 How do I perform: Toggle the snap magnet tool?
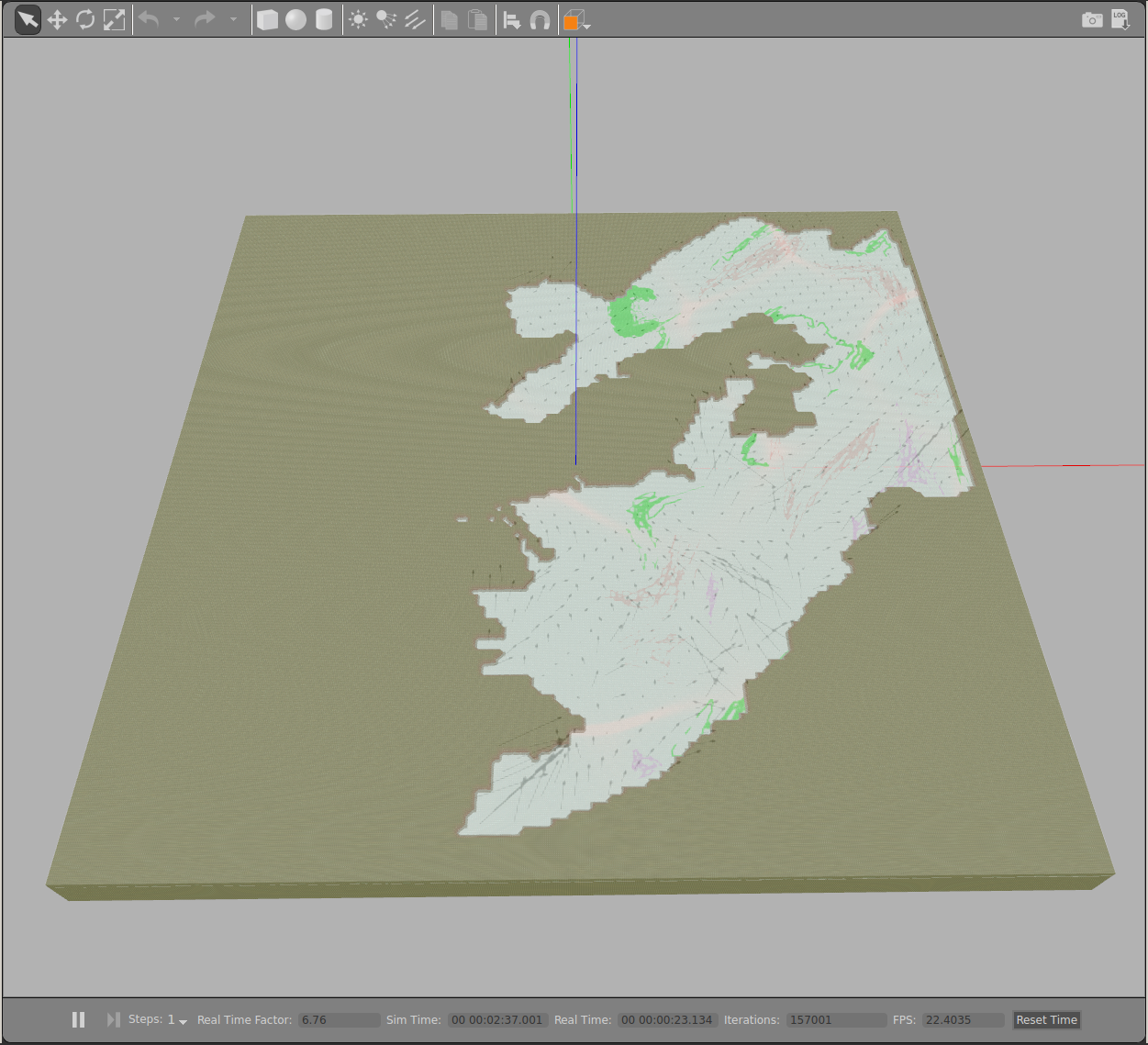tap(541, 20)
